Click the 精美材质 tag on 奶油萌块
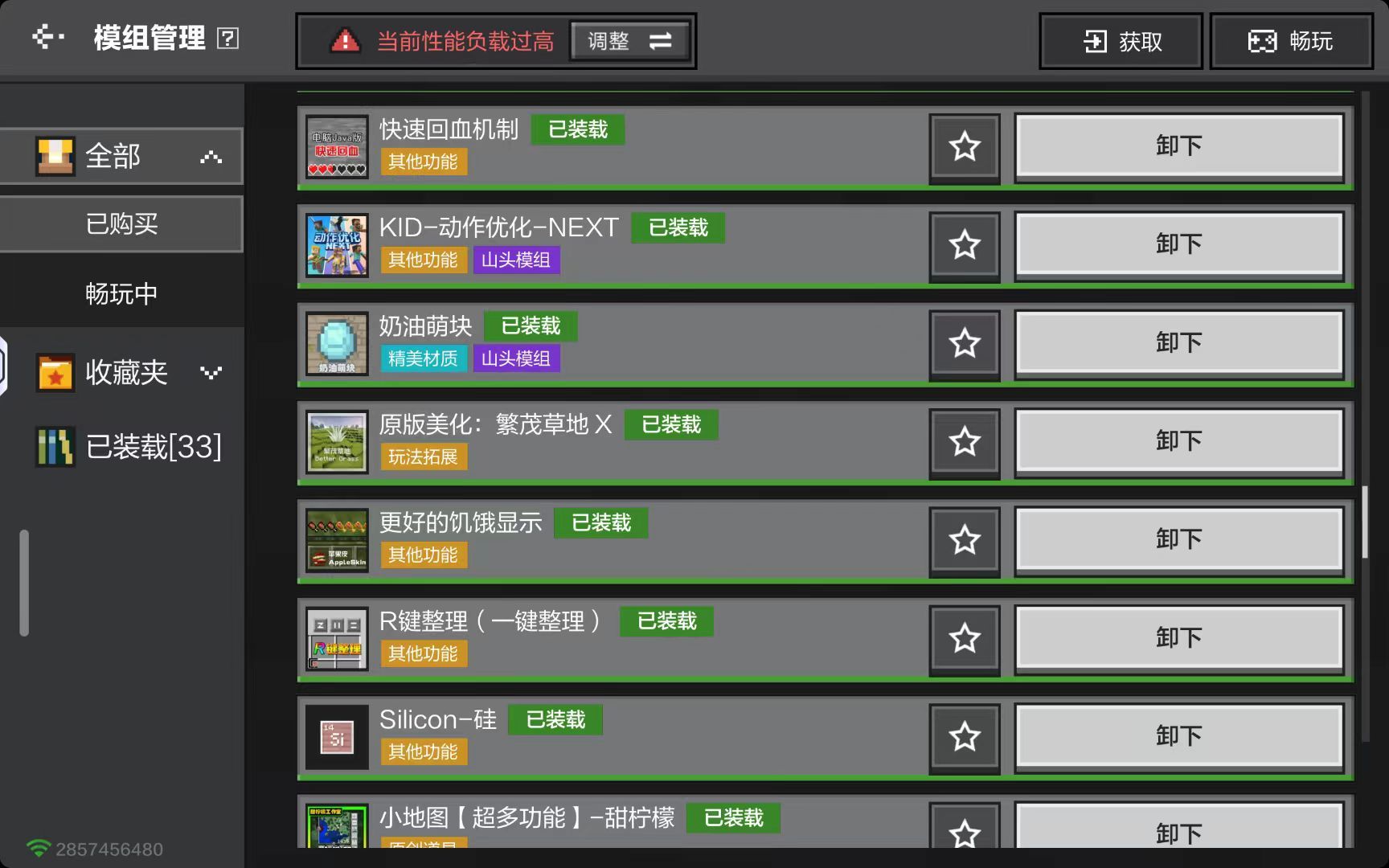Viewport: 1389px width, 868px height. coord(423,358)
